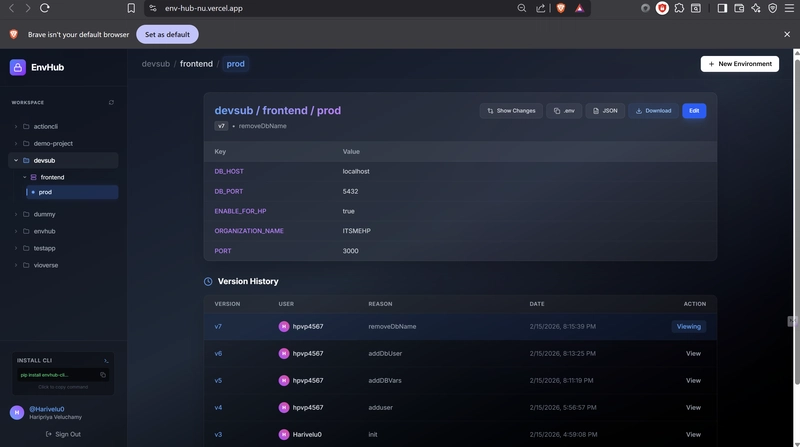Viewport: 800px width, 447px height.
Task: Open Brave Wallet icon in toolbar
Action: [740, 8]
